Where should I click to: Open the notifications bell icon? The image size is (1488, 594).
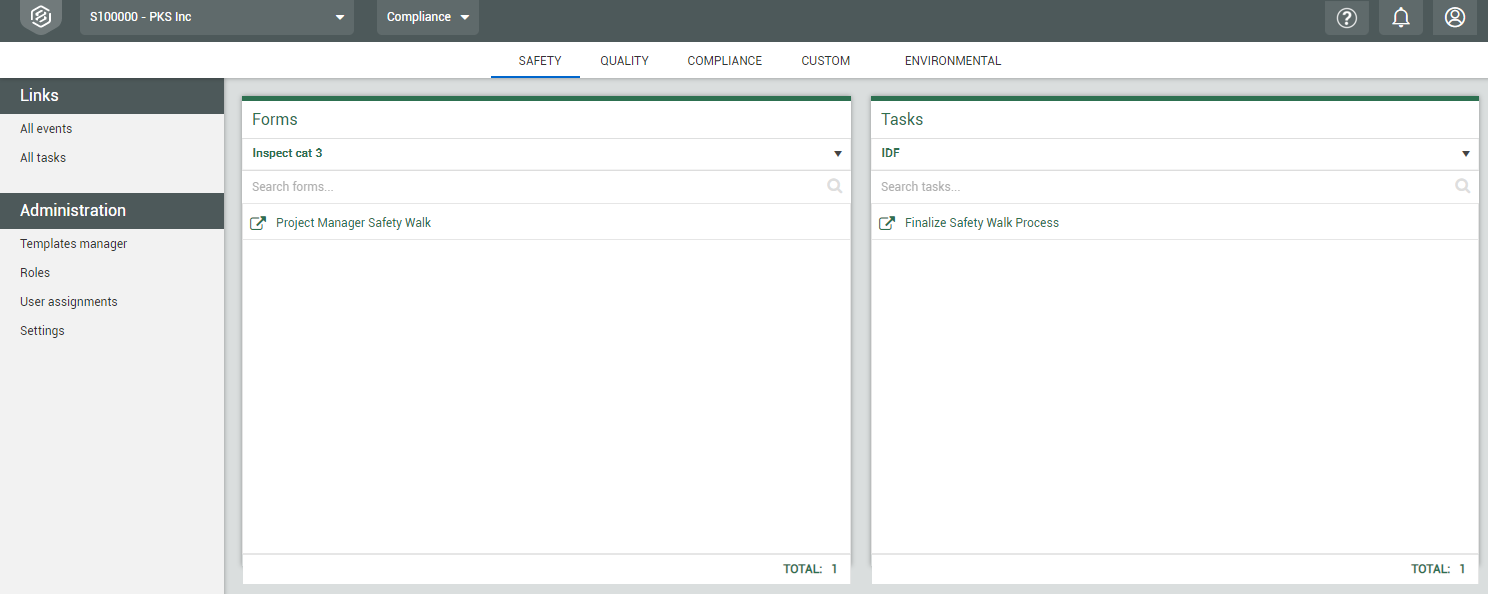(1401, 17)
